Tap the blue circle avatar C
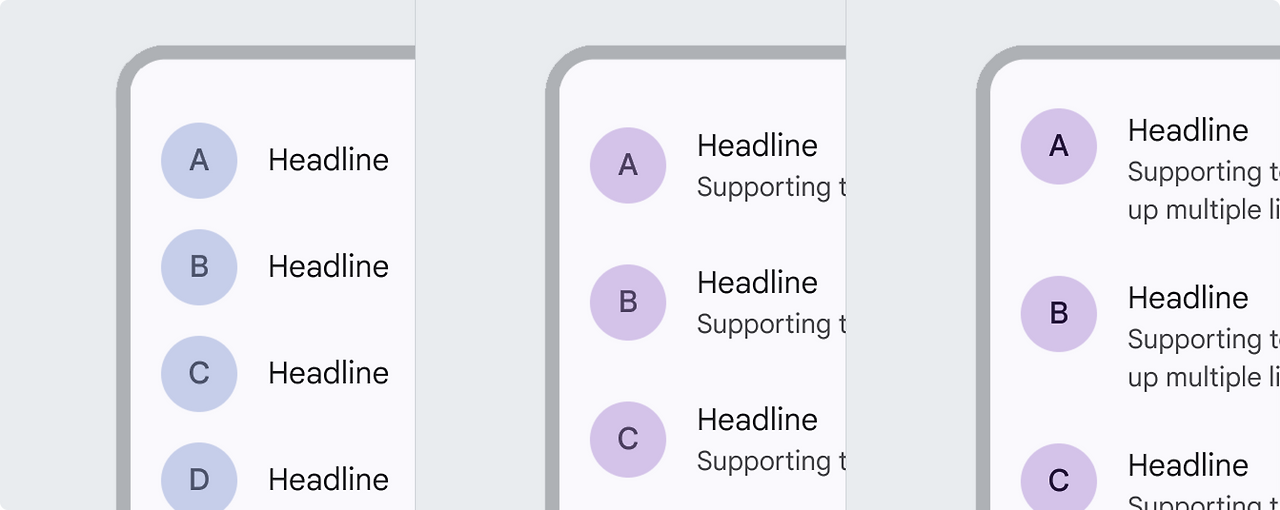The height and width of the screenshot is (510, 1280). click(x=199, y=373)
